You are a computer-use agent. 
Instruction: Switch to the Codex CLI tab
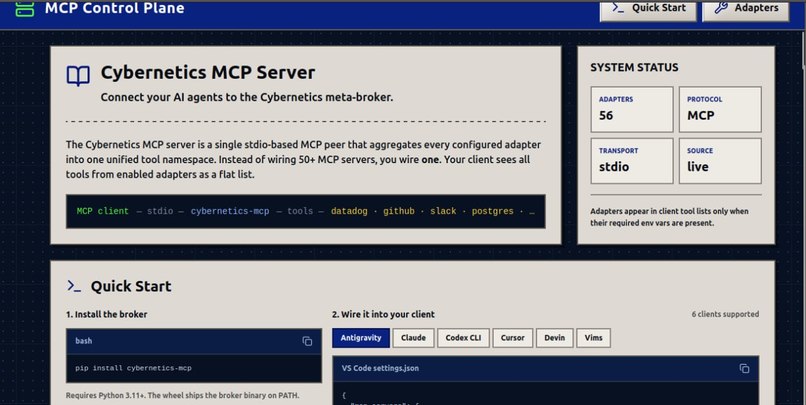(x=463, y=338)
